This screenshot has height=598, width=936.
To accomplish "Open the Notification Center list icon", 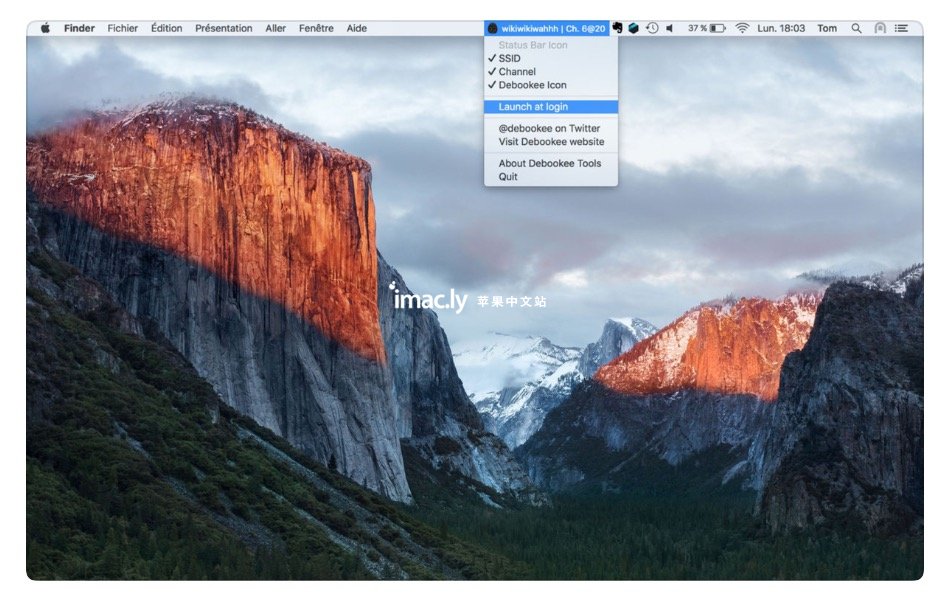I will point(901,28).
